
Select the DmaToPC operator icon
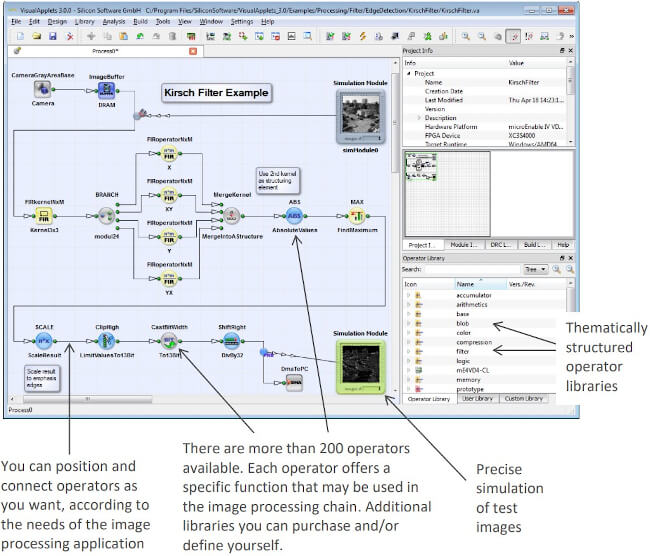[294, 381]
